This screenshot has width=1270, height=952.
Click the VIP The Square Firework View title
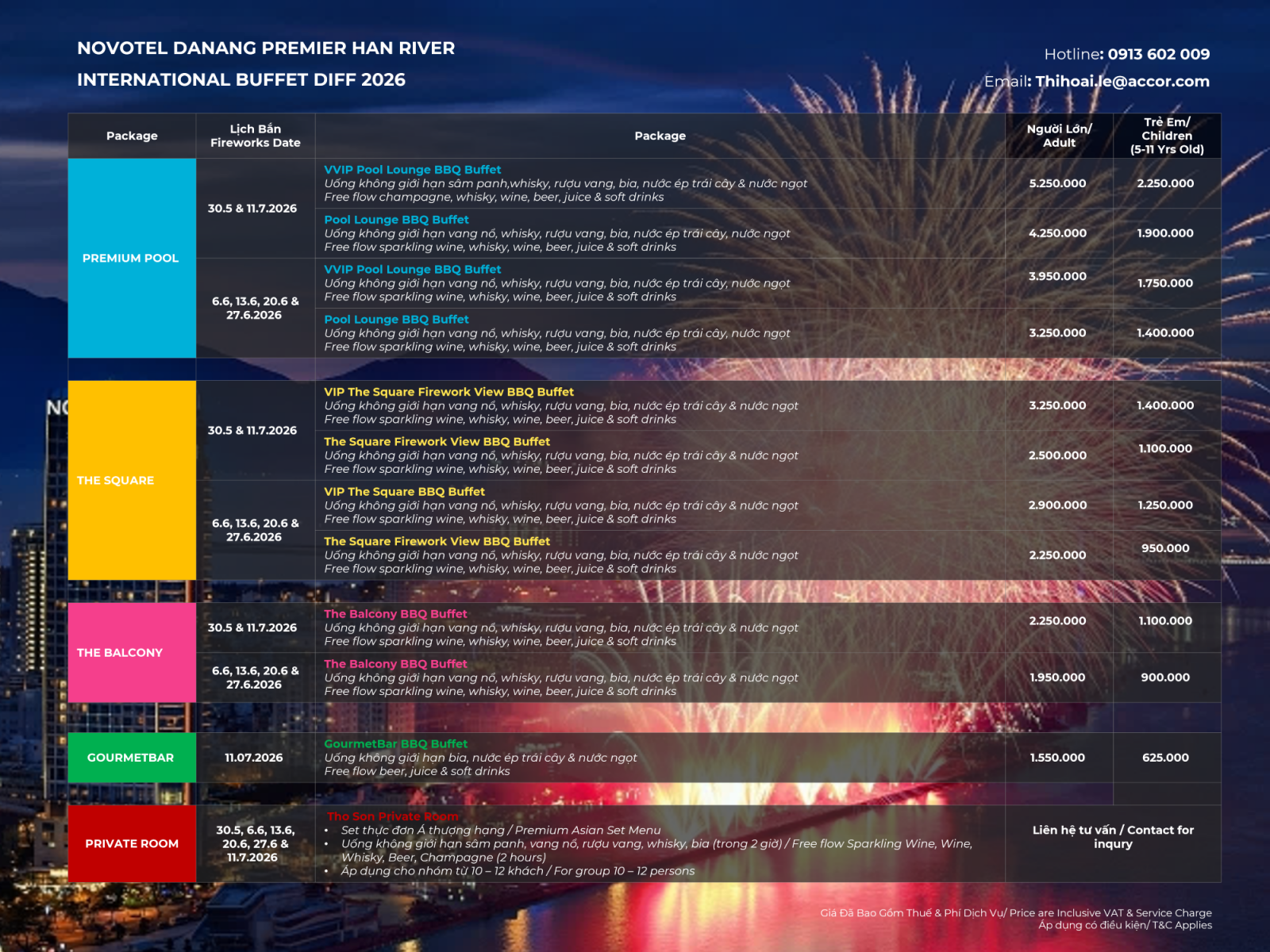(x=448, y=392)
